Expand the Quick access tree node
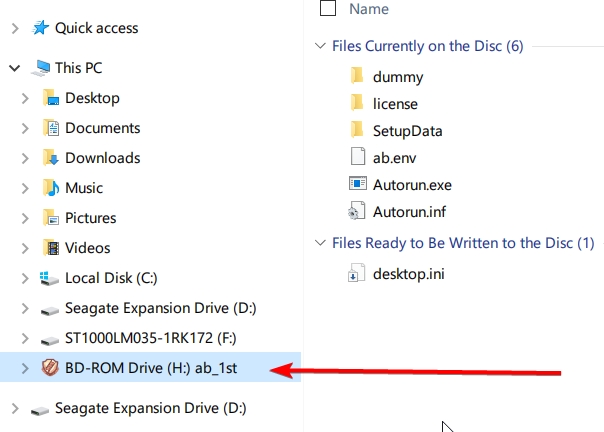 click(x=14, y=28)
